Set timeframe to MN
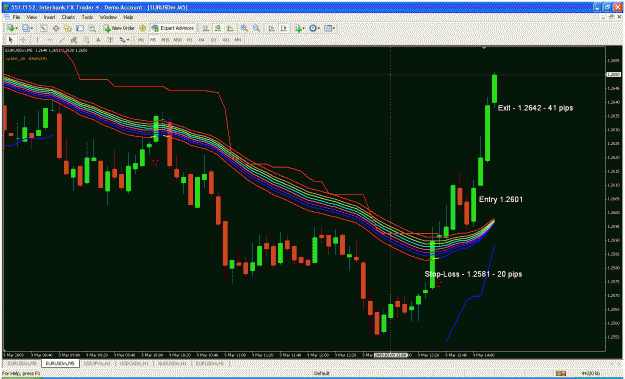Viewport: 625px width, 379px height. click(x=238, y=40)
